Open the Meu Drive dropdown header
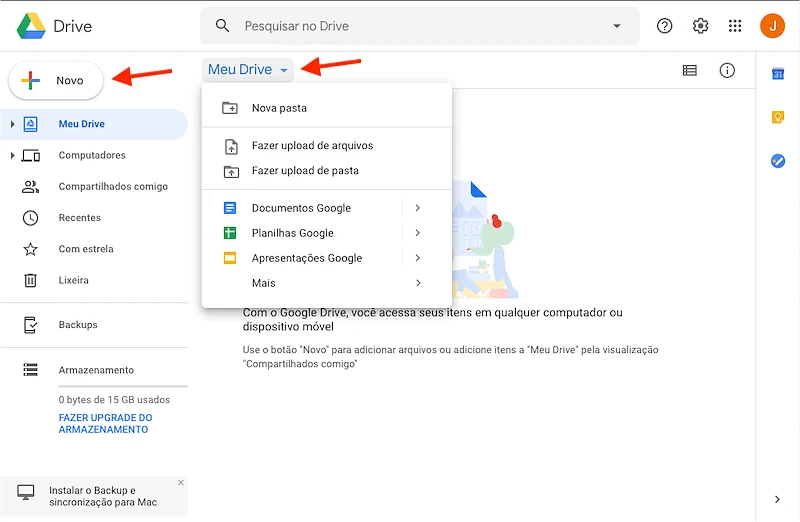 click(248, 69)
